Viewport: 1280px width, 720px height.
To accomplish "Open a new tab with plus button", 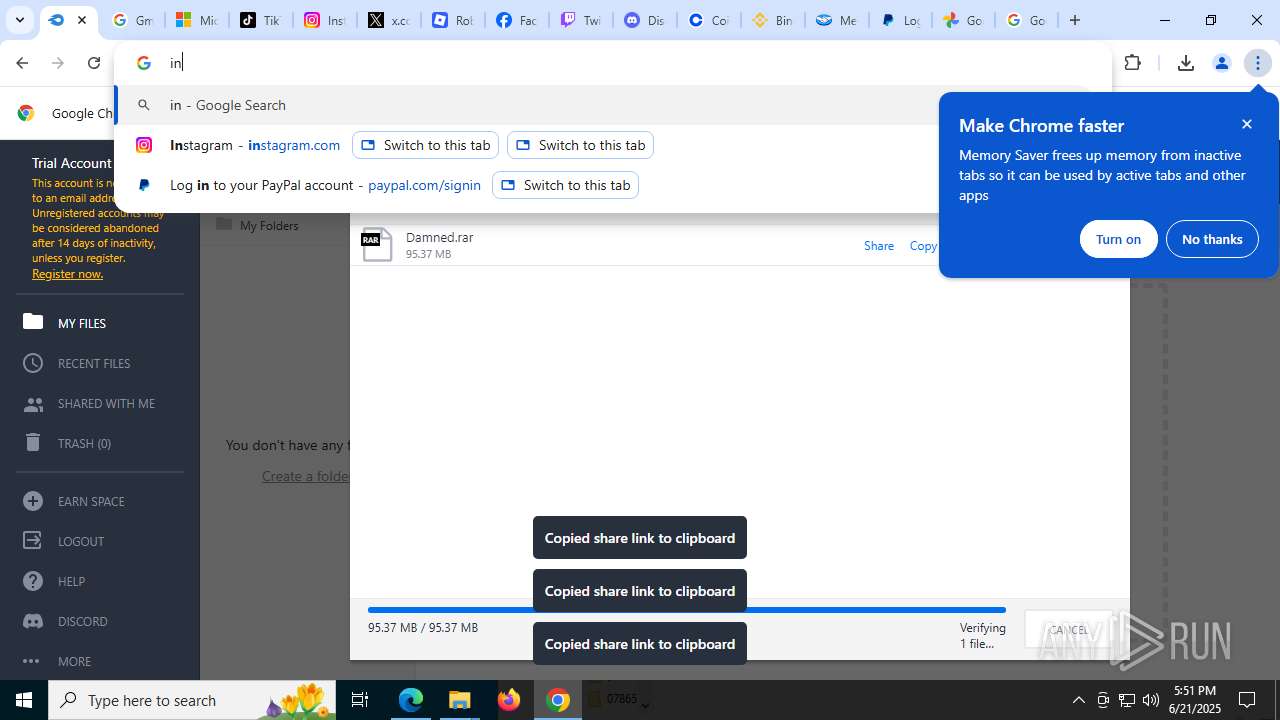I will point(1075,20).
